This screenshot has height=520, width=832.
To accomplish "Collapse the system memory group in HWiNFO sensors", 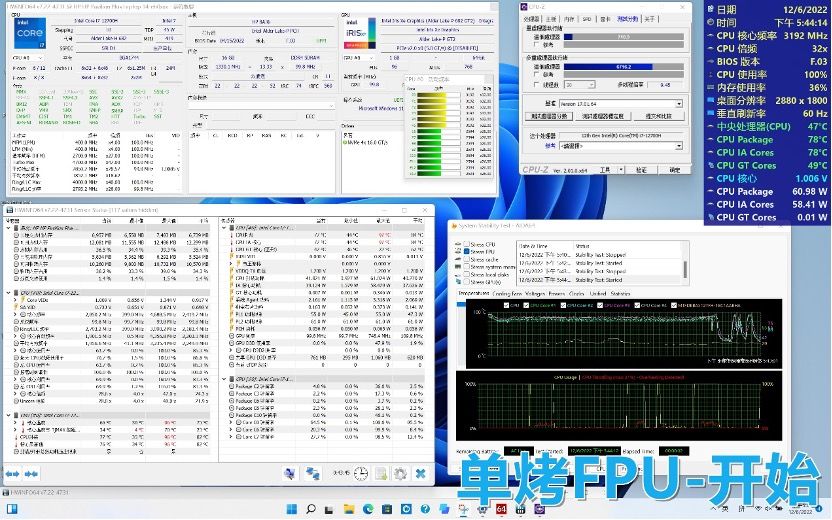I will tap(8, 228).
